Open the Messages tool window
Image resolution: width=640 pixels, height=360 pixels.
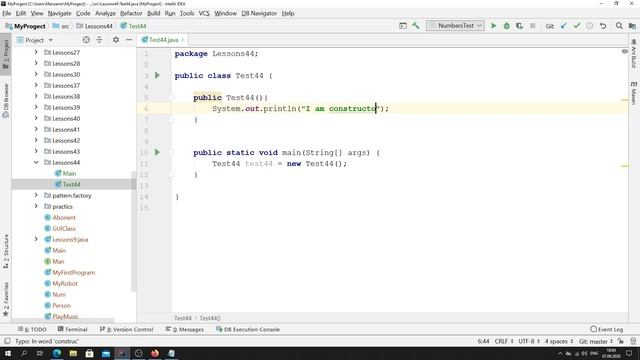(x=185, y=329)
